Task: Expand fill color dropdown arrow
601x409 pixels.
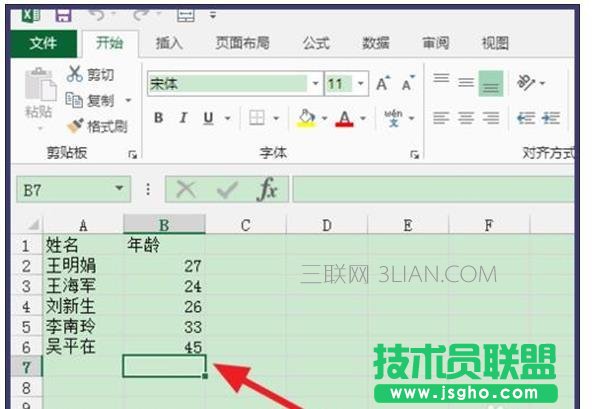Action: pyautogui.click(x=325, y=118)
